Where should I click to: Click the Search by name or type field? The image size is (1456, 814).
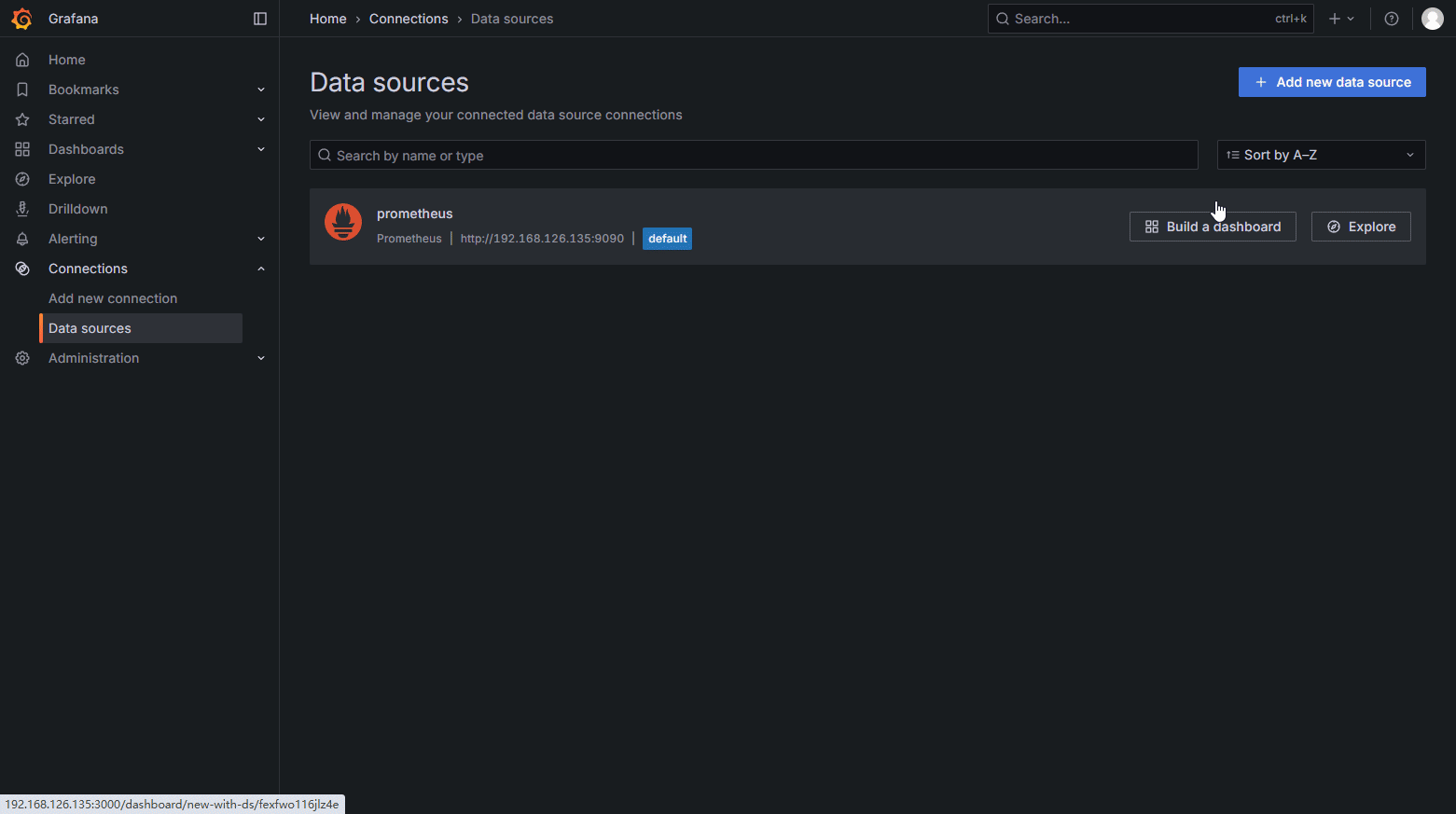754,155
